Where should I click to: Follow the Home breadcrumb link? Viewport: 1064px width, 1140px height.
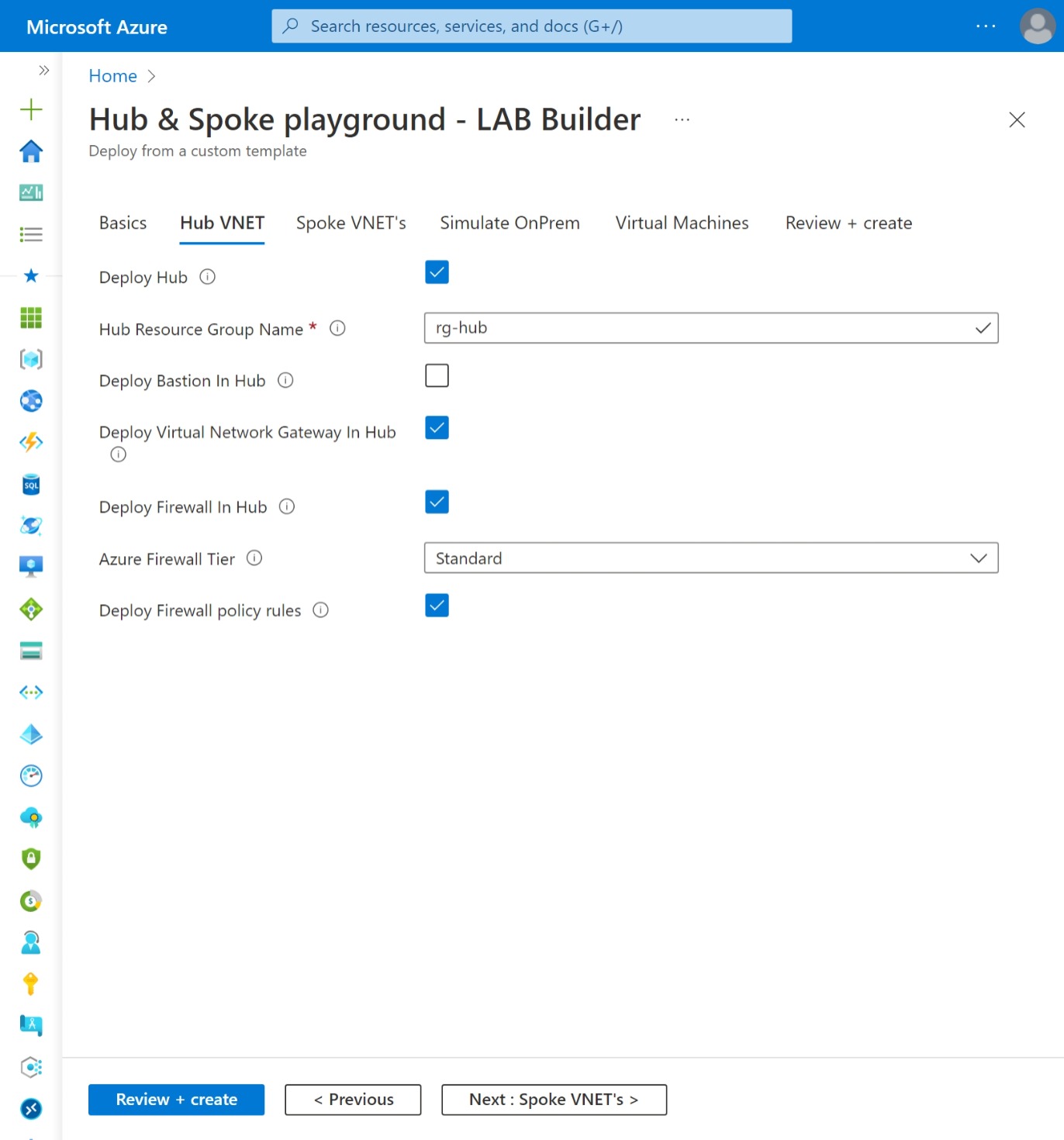point(113,76)
